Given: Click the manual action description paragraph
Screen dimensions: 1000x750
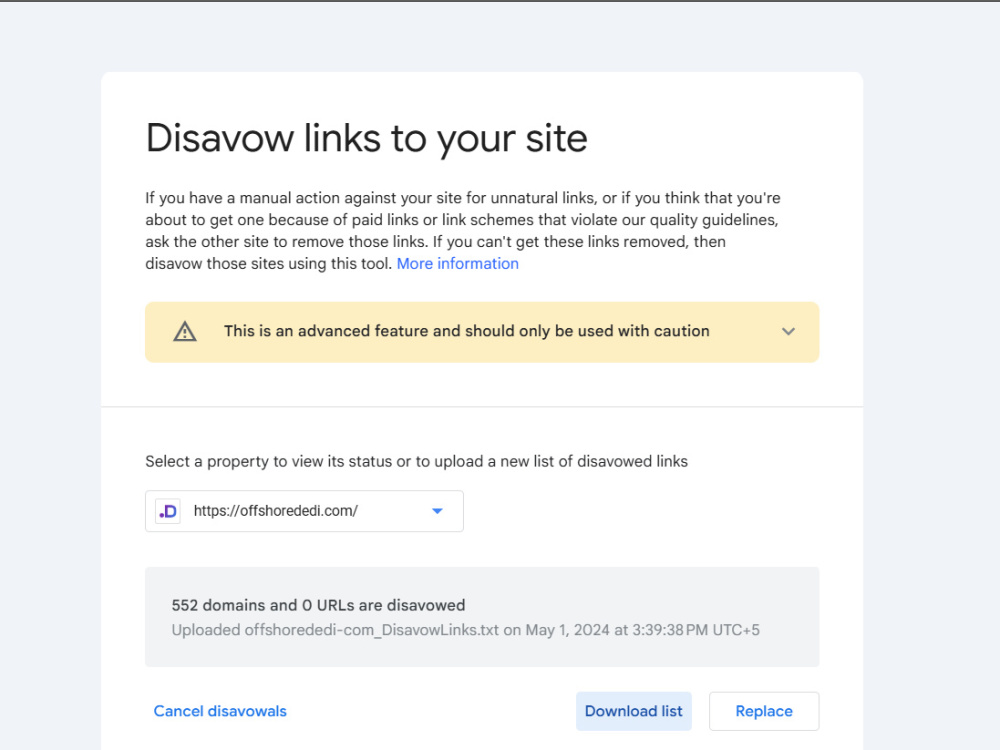Looking at the screenshot, I should click(463, 231).
